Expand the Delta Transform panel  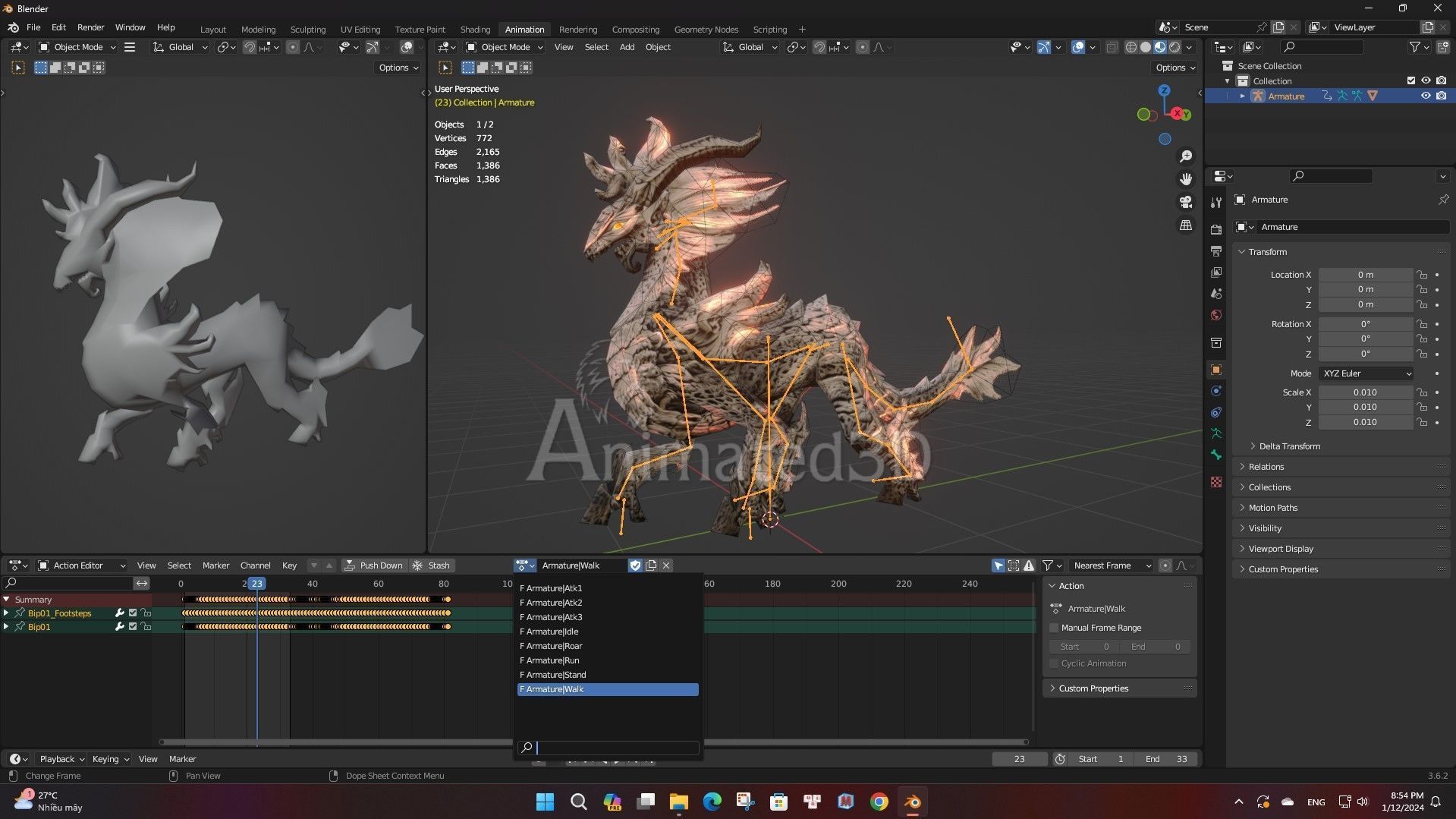tap(1290, 446)
